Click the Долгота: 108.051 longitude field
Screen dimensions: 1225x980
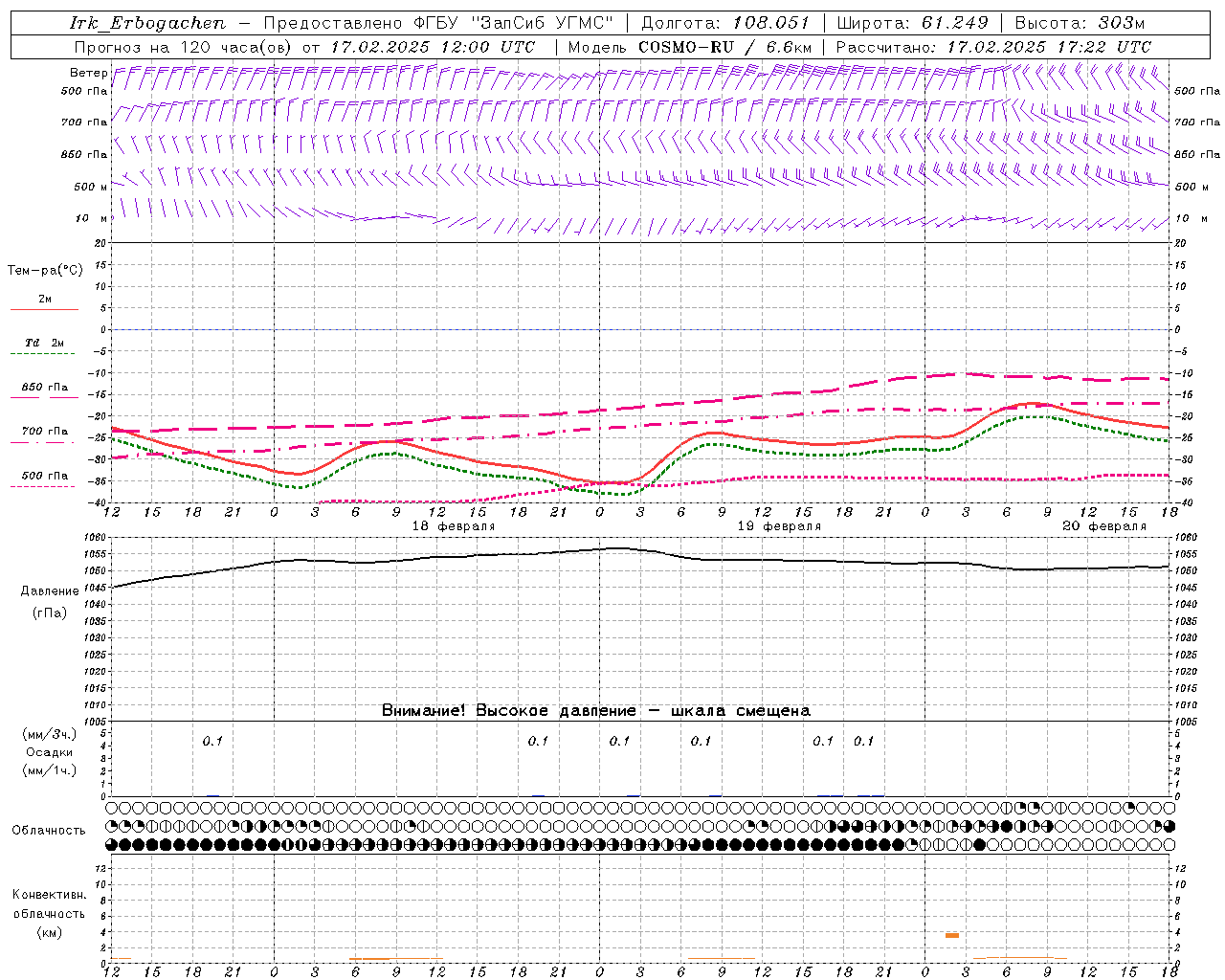(725, 23)
